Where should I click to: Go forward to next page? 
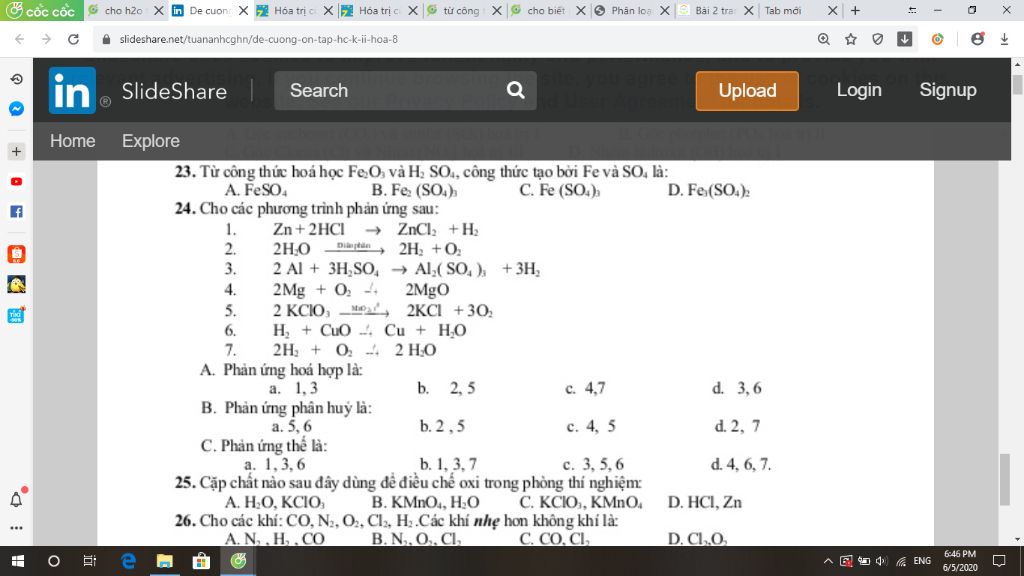pyautogui.click(x=46, y=39)
